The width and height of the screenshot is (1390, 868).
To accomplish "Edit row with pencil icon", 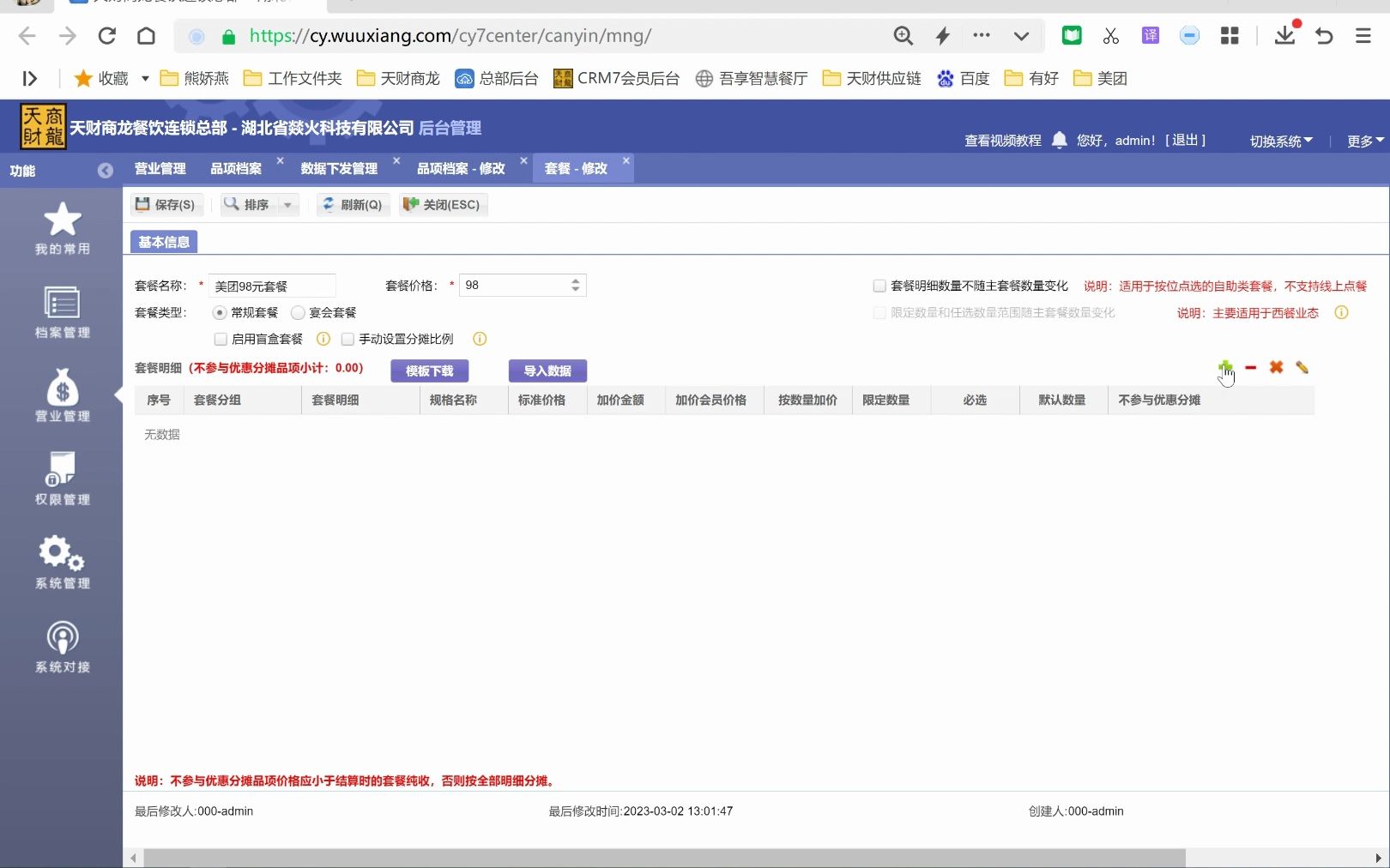I will pyautogui.click(x=1302, y=367).
